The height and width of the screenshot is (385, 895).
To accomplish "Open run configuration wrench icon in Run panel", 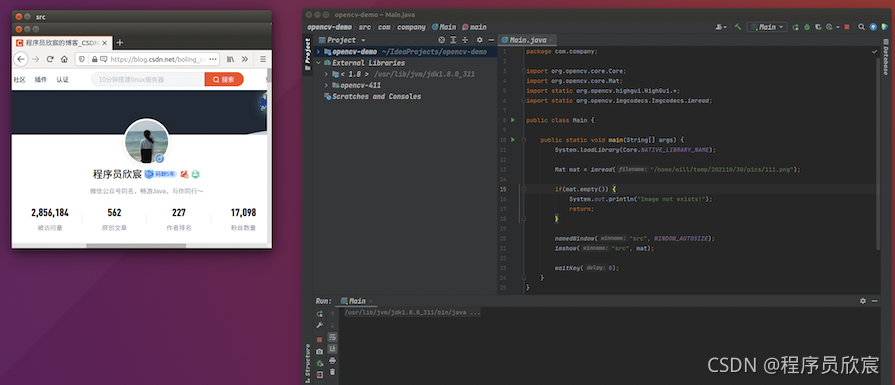I will (320, 325).
